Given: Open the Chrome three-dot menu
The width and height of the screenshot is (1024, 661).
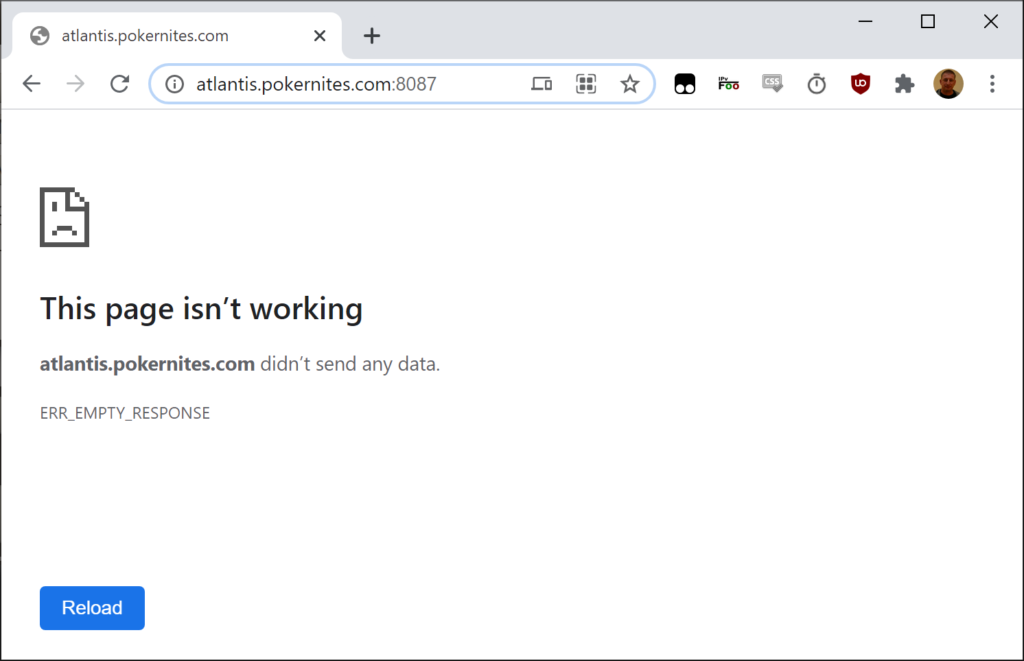Looking at the screenshot, I should (x=992, y=84).
